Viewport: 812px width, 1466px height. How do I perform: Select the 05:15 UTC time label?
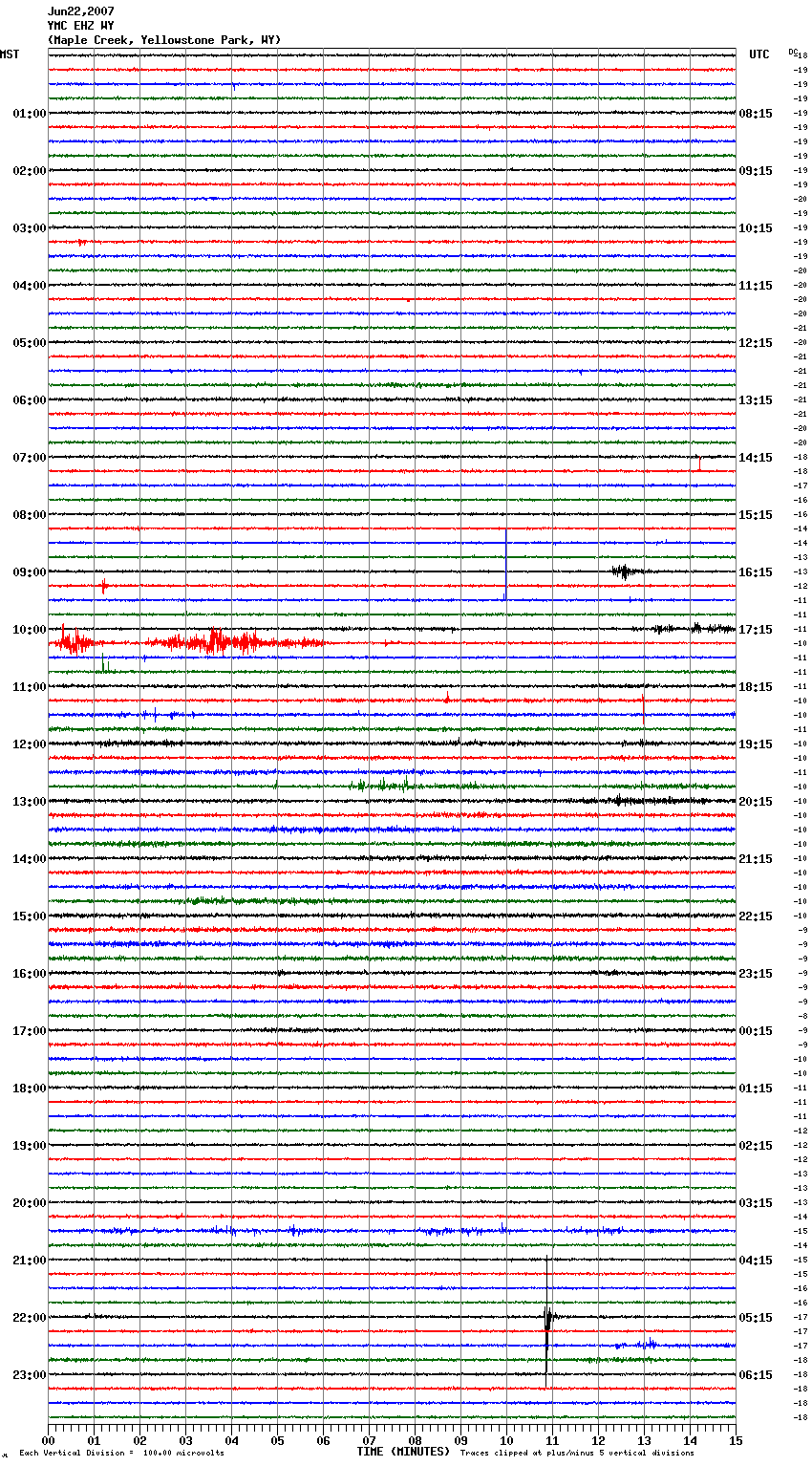(x=756, y=1318)
